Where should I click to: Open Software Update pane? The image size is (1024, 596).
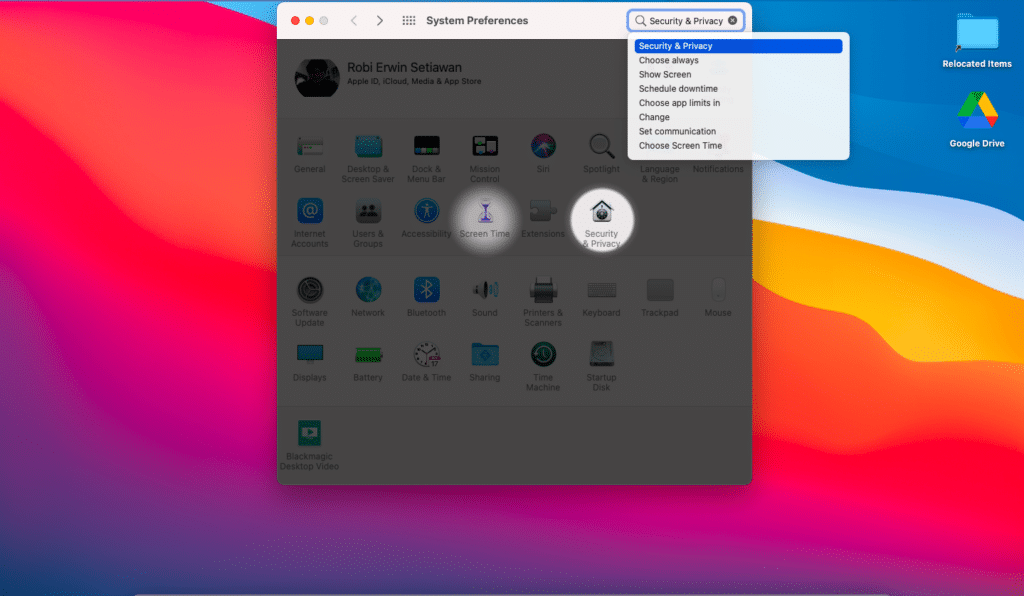[x=310, y=302]
